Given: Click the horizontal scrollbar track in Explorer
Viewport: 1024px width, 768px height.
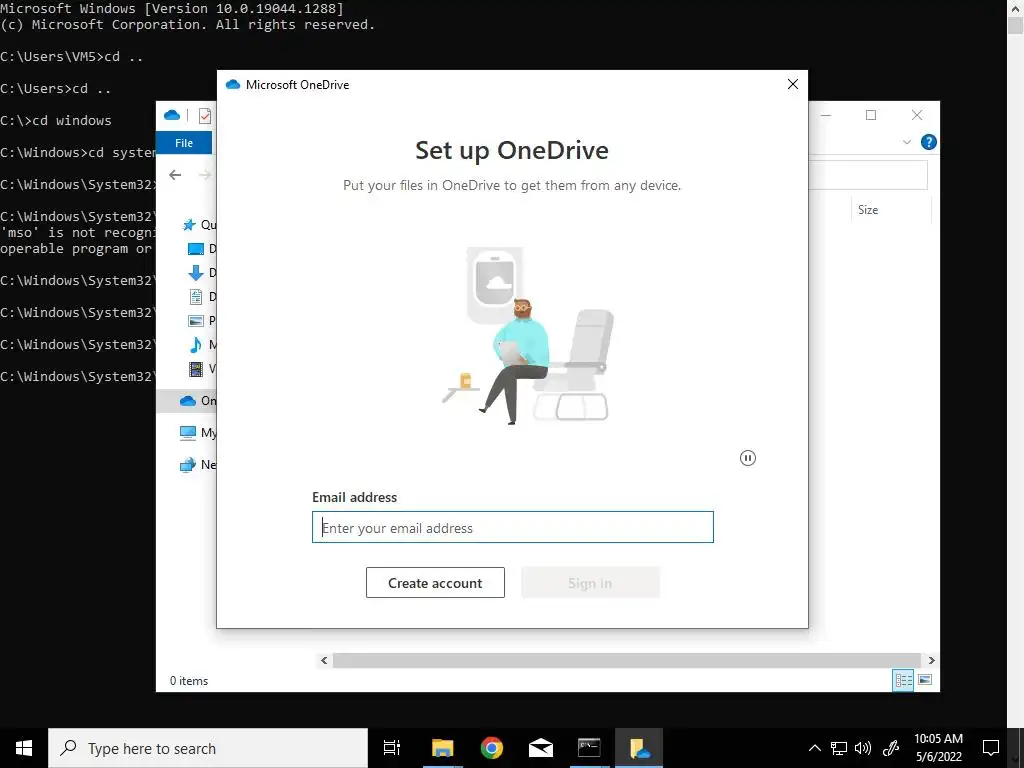Looking at the screenshot, I should pos(627,660).
